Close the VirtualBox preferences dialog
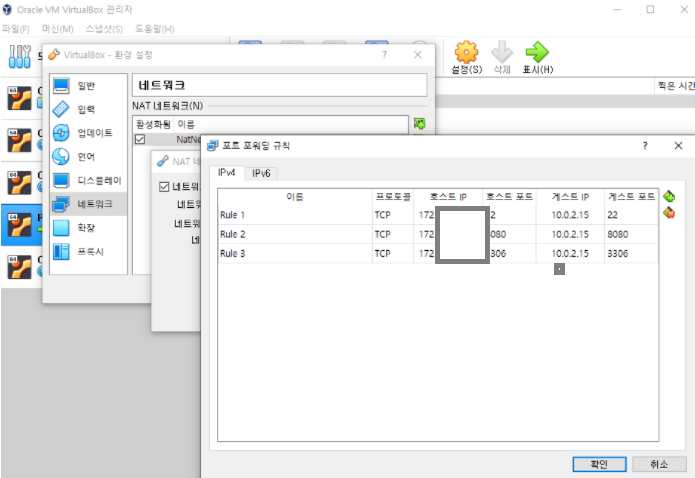The width and height of the screenshot is (695, 478). click(x=418, y=55)
